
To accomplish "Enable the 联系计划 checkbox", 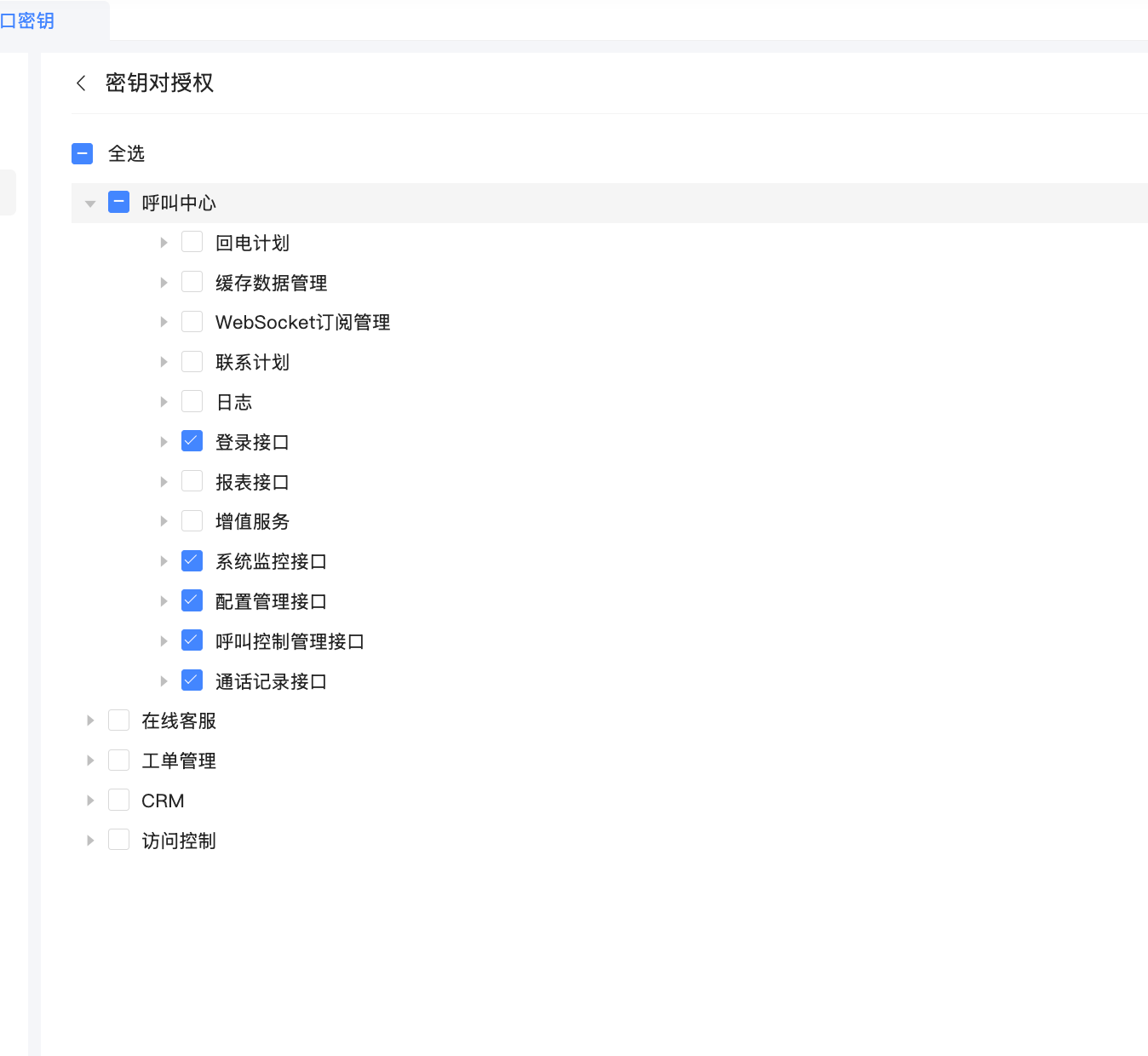I will coord(192,362).
